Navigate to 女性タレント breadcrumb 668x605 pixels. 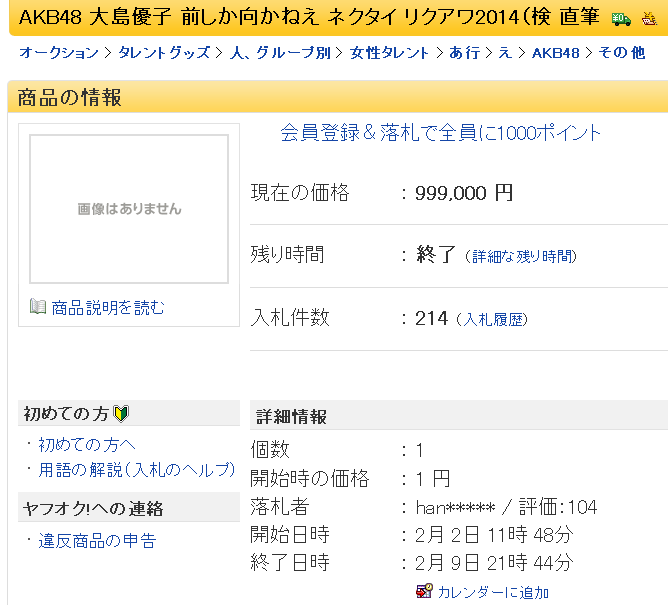point(389,53)
